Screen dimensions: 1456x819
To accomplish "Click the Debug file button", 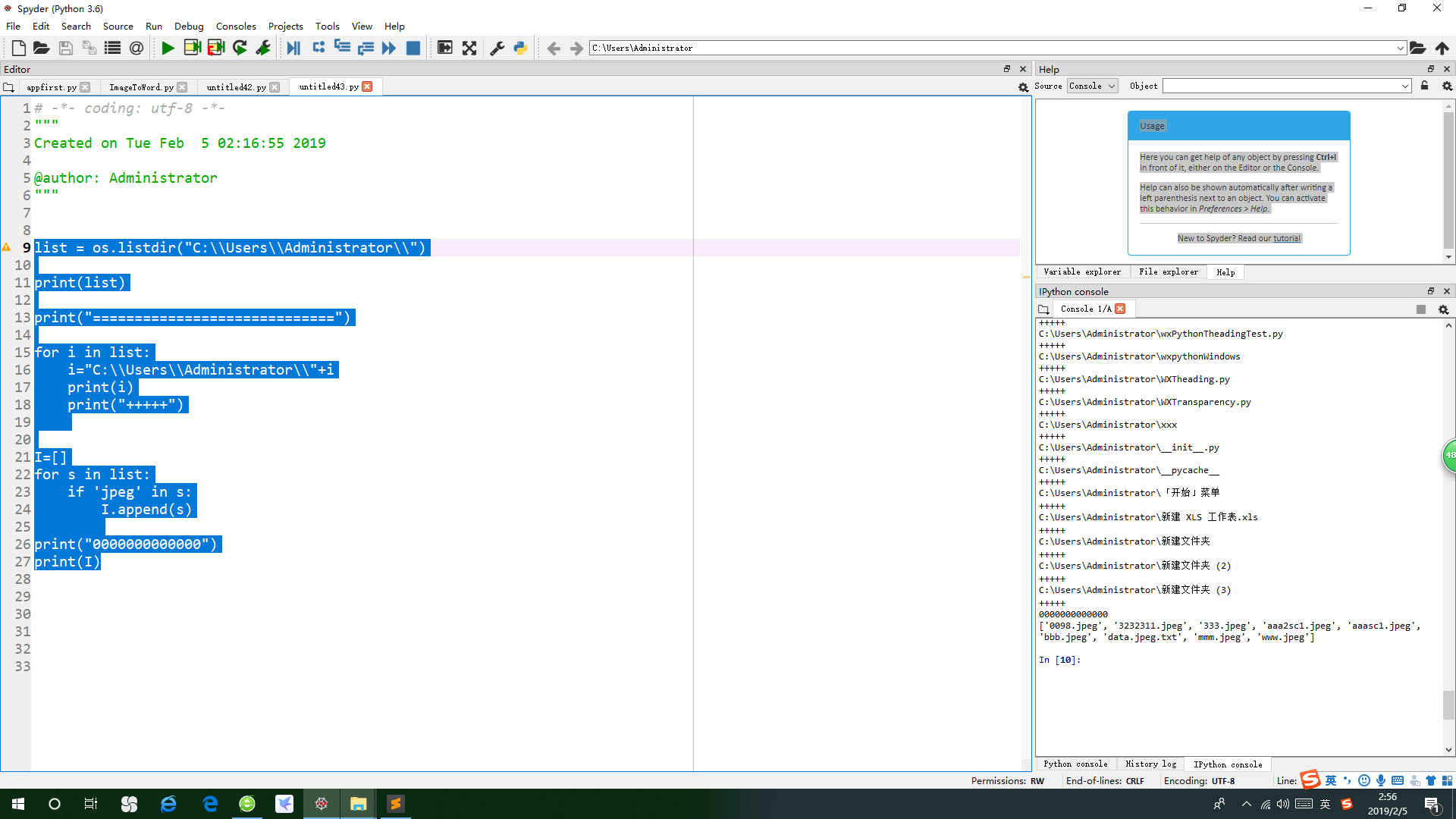I will [293, 48].
